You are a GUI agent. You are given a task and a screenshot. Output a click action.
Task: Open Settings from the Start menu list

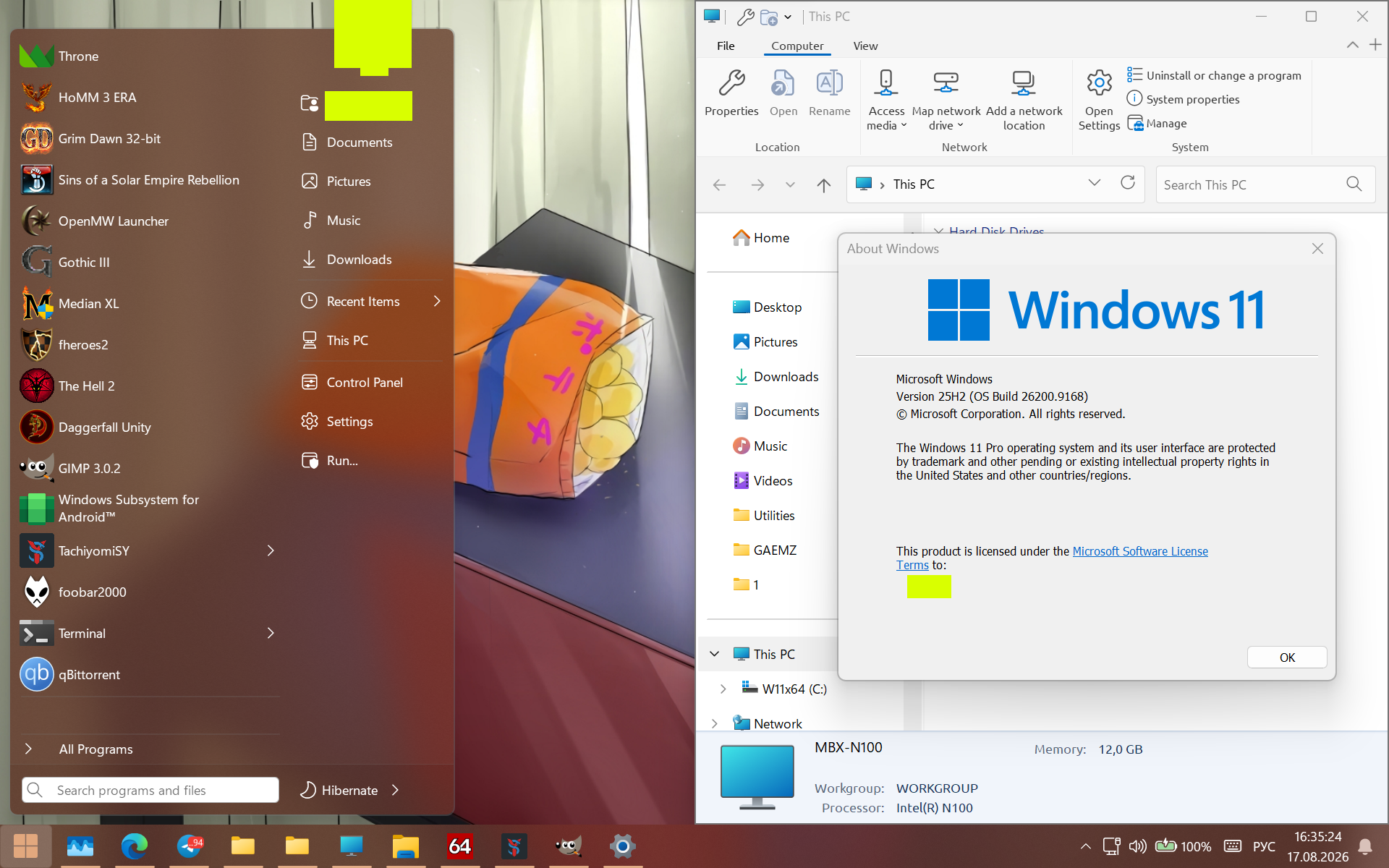pos(371,422)
